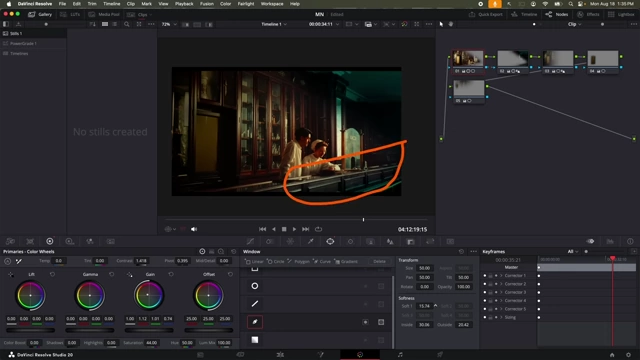Screen dimensions: 640x360
Task: Open the Information panel icon
Action: click(x=630, y=242)
